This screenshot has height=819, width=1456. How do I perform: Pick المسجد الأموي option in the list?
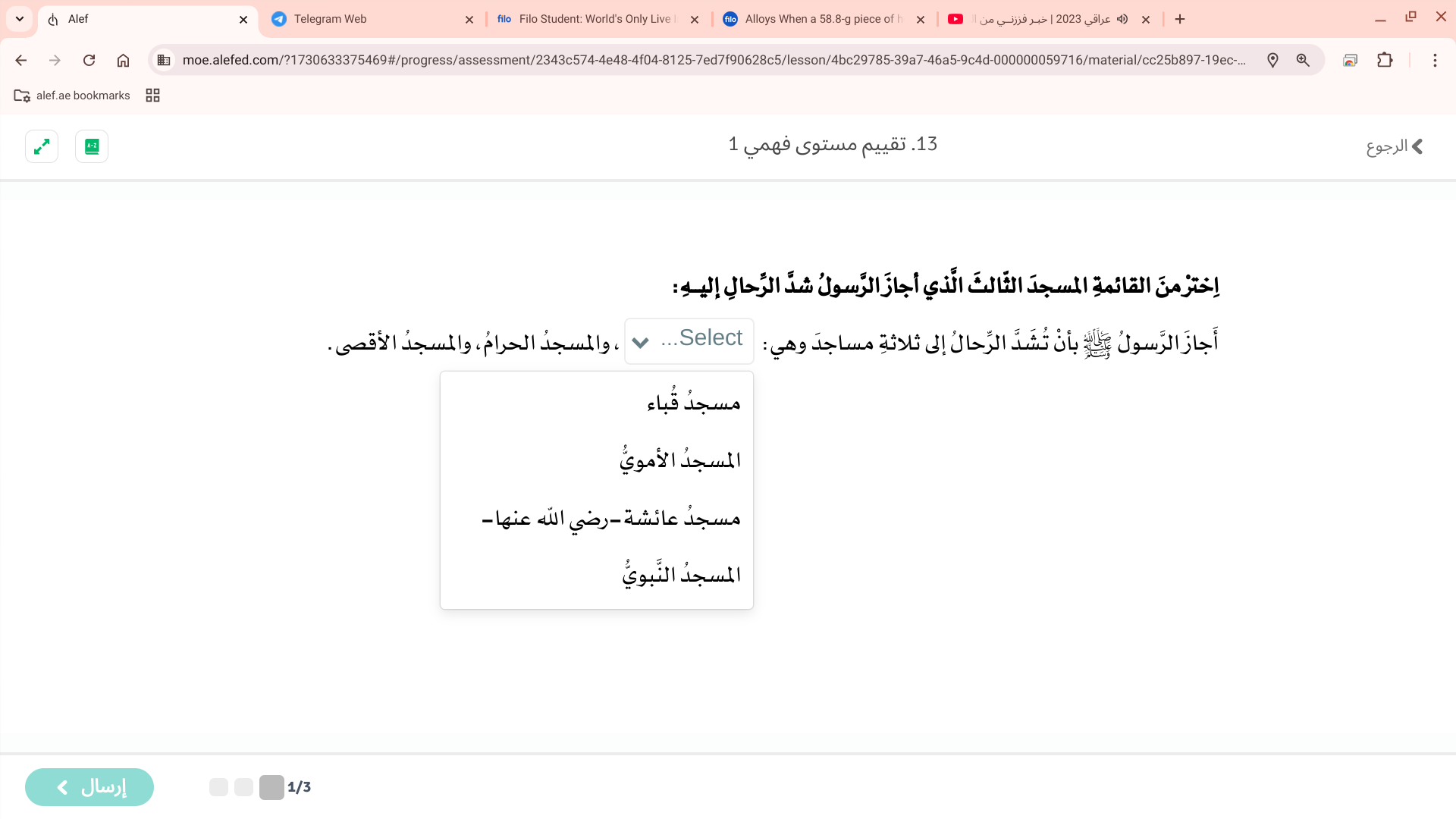[679, 460]
